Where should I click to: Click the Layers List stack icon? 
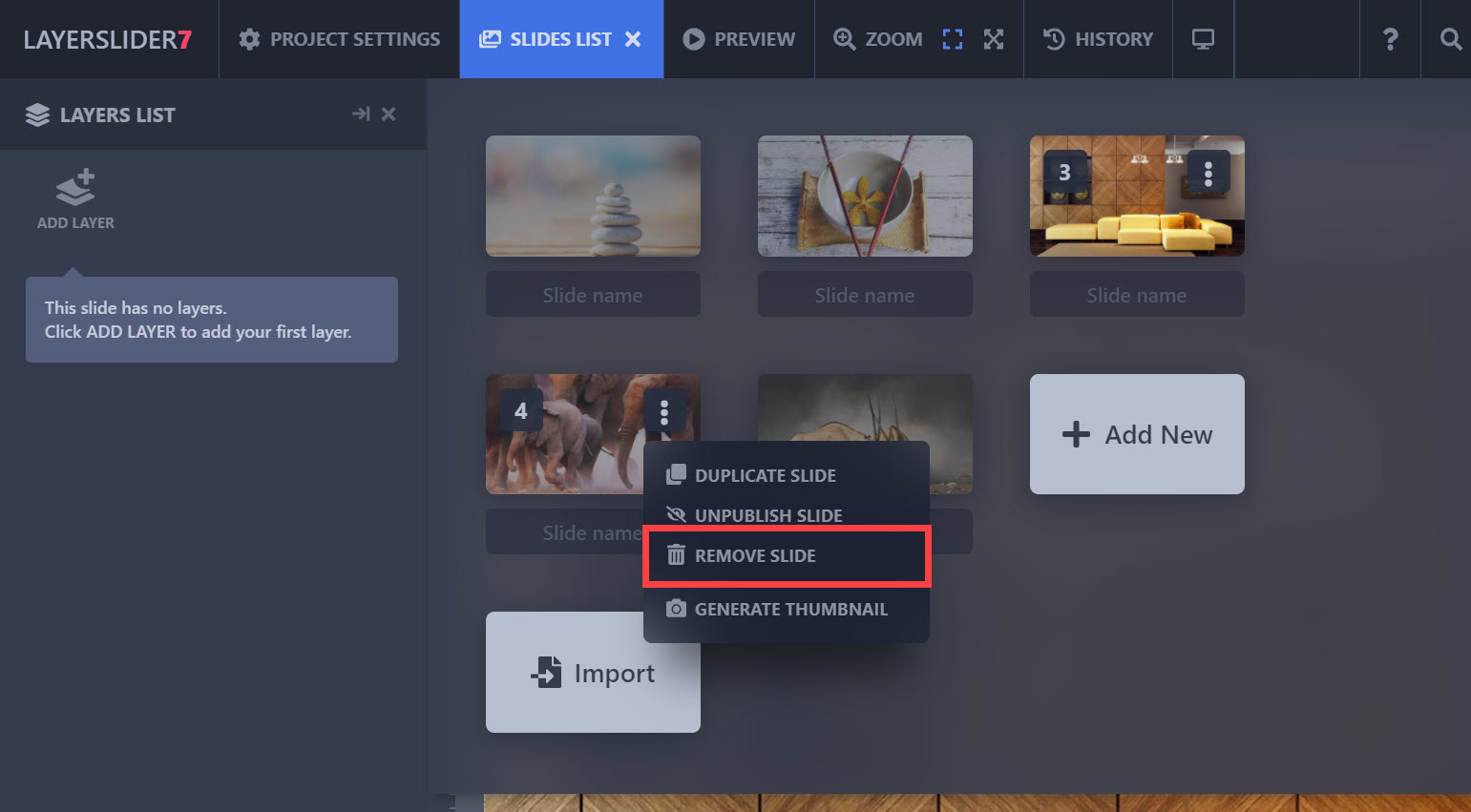[x=37, y=115]
